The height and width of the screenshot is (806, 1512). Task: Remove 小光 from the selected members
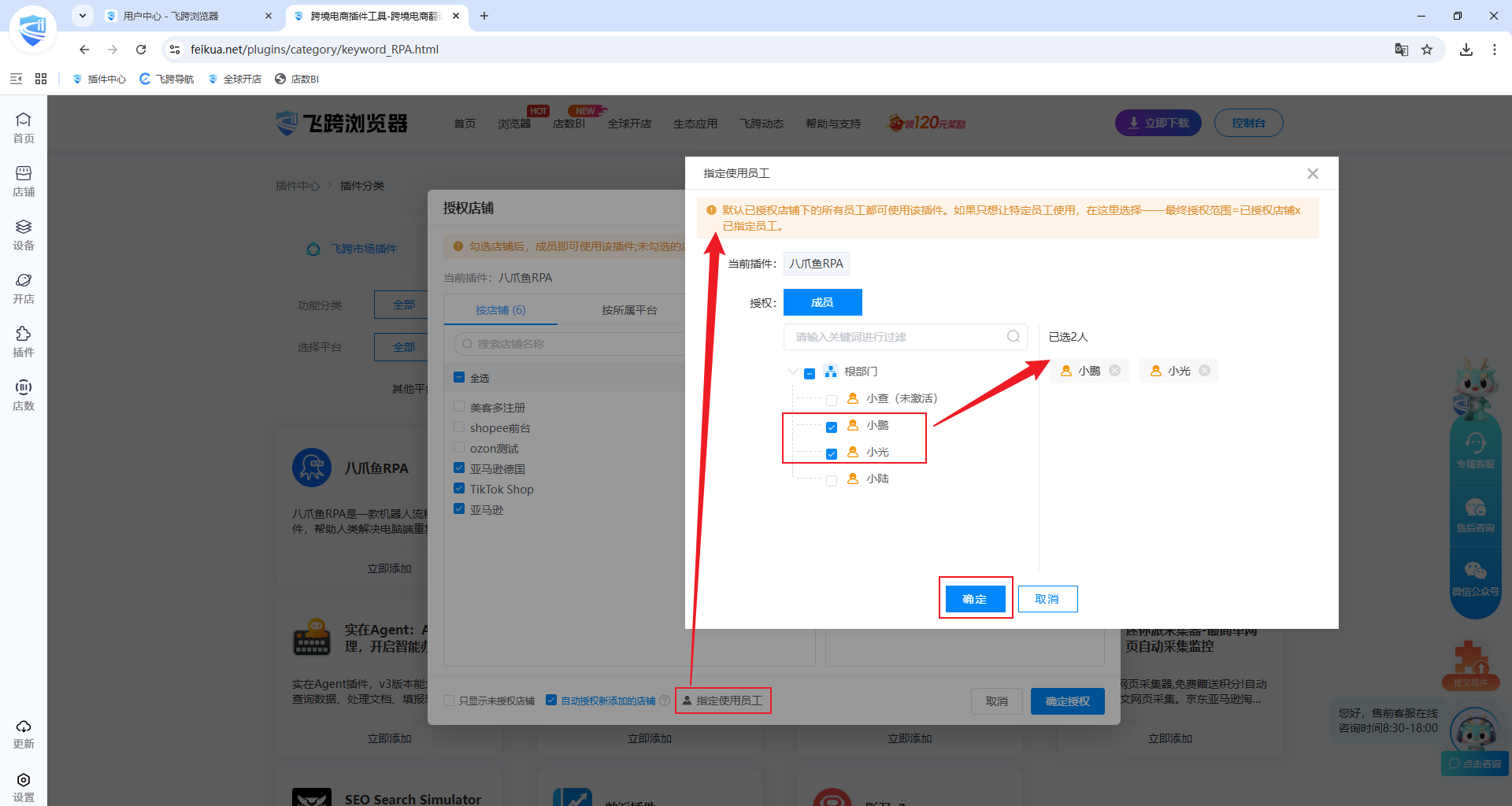(x=1205, y=371)
